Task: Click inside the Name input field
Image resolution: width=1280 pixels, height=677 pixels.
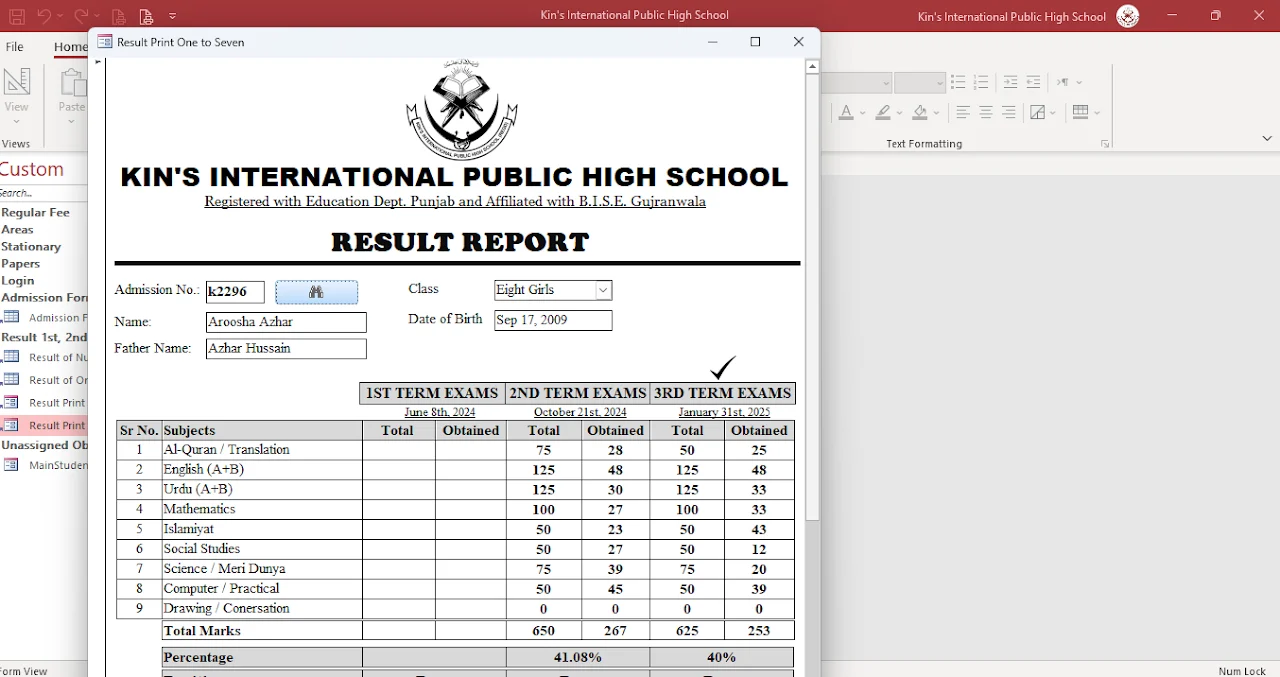Action: [x=285, y=322]
